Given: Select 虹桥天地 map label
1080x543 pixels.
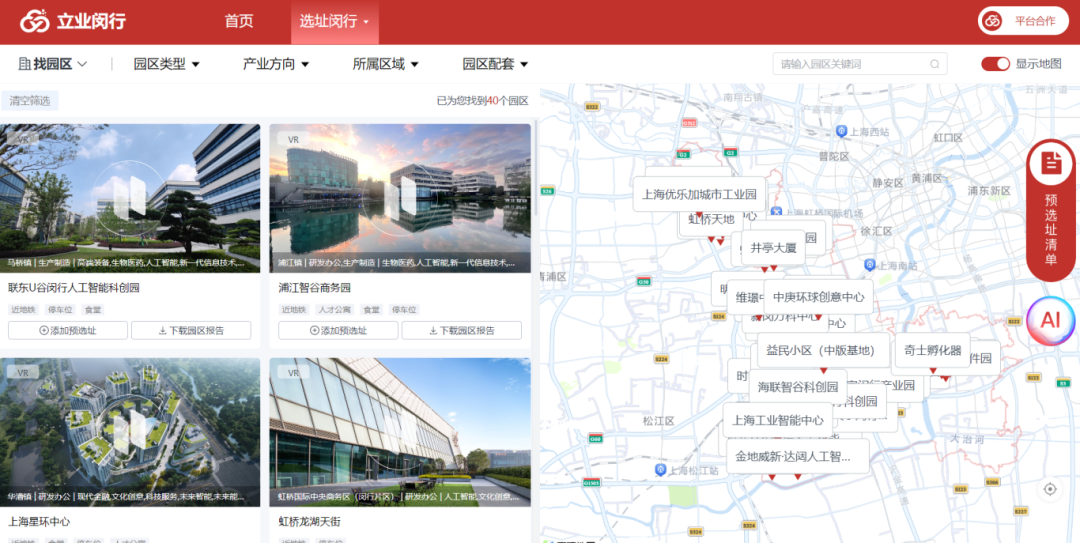Looking at the screenshot, I should 712,220.
